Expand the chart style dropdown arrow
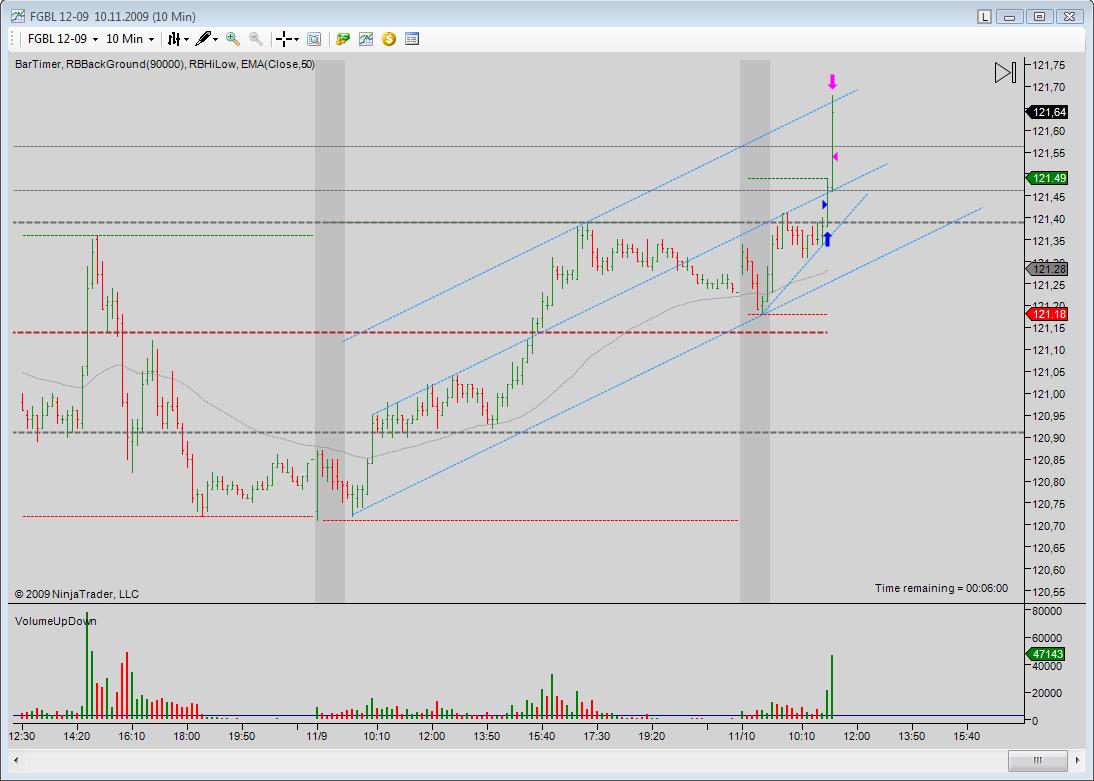Screen dimensions: 1094x781 (186, 40)
